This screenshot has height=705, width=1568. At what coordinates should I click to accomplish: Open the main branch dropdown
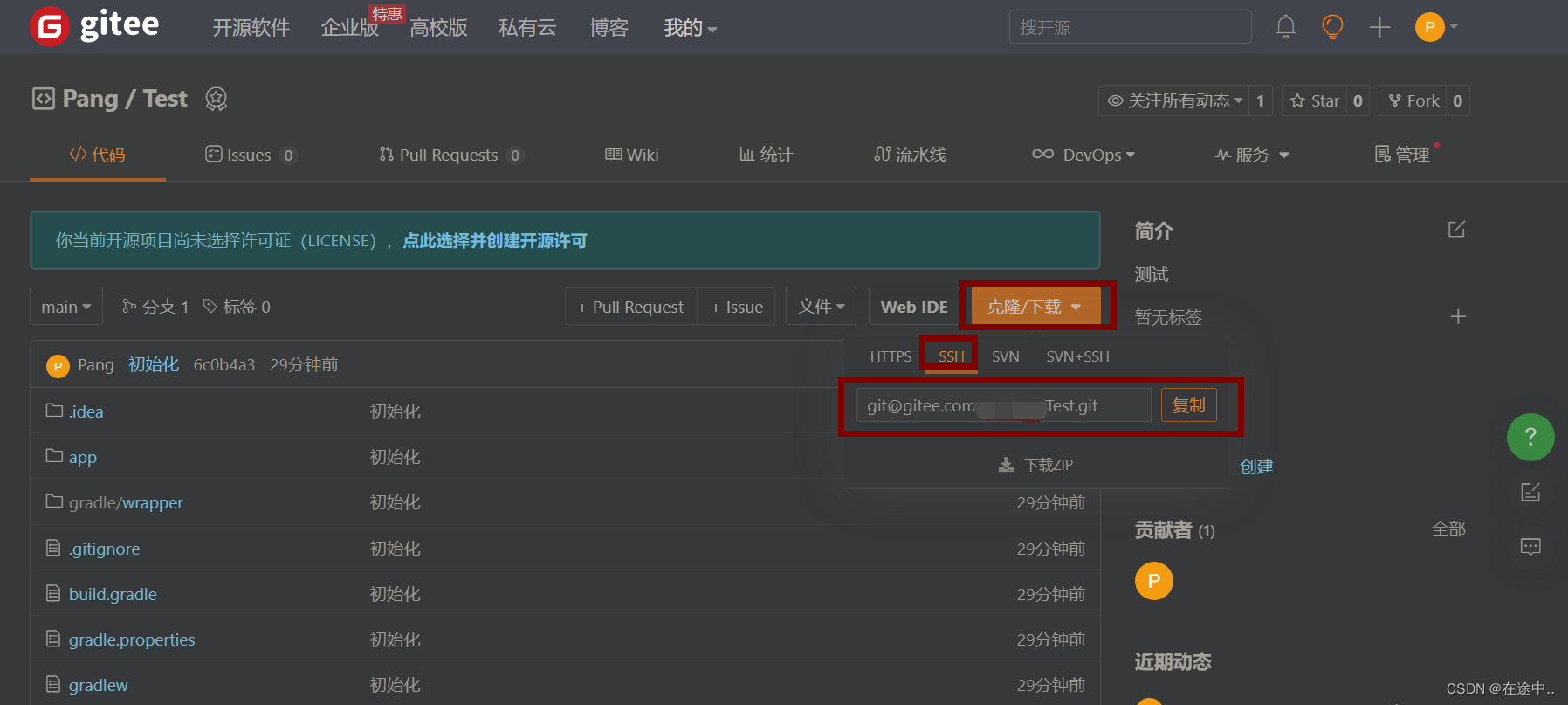66,307
